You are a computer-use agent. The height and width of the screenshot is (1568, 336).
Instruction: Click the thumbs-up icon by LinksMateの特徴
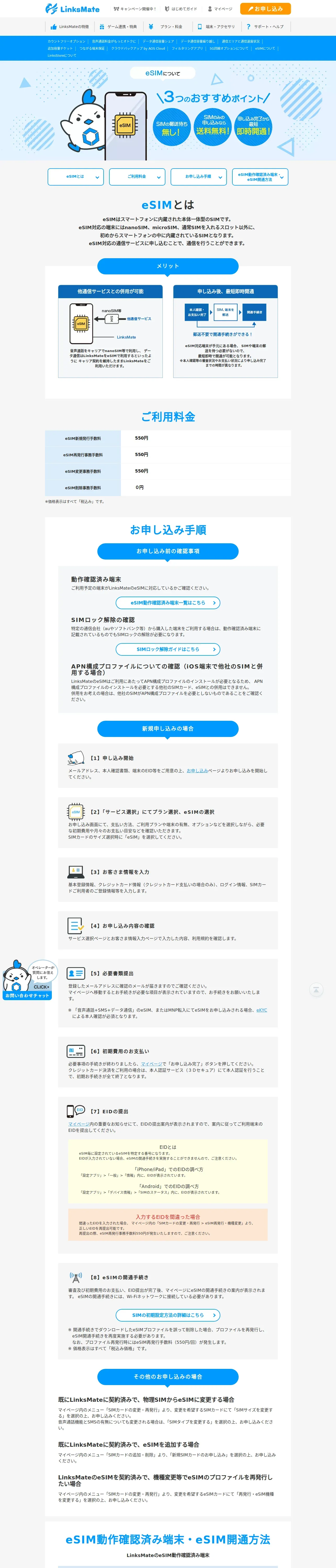[x=54, y=27]
